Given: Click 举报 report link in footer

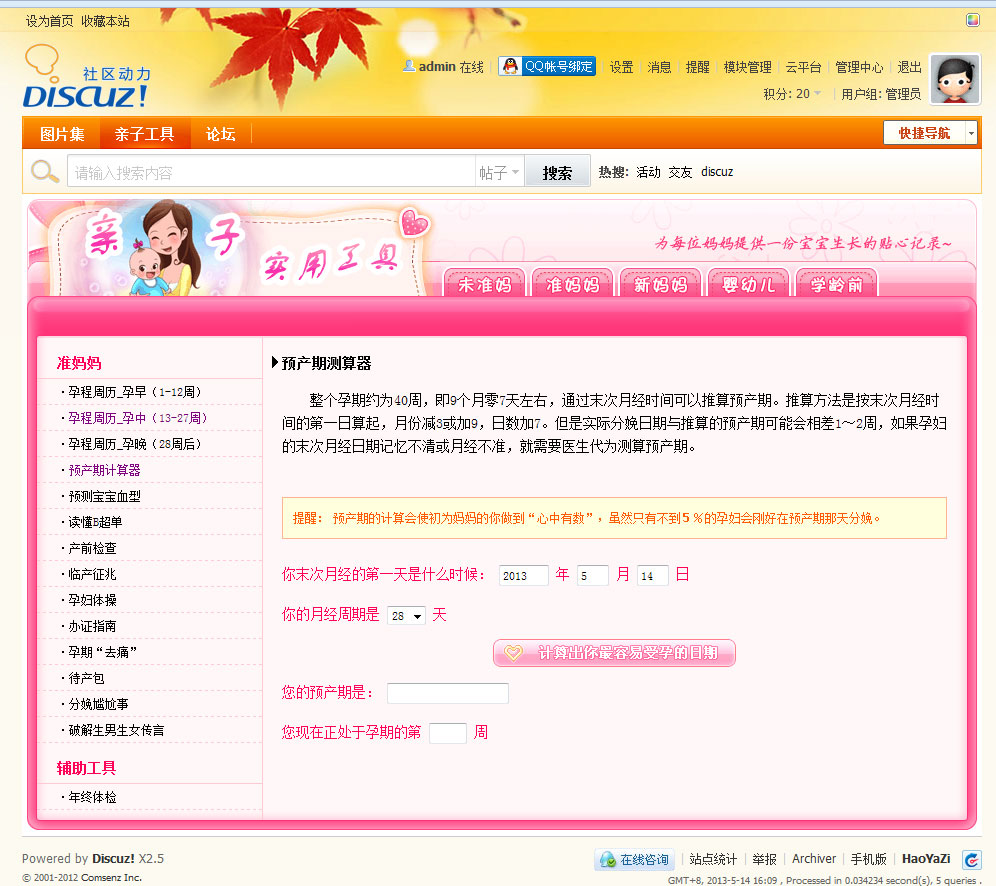Looking at the screenshot, I should (764, 859).
